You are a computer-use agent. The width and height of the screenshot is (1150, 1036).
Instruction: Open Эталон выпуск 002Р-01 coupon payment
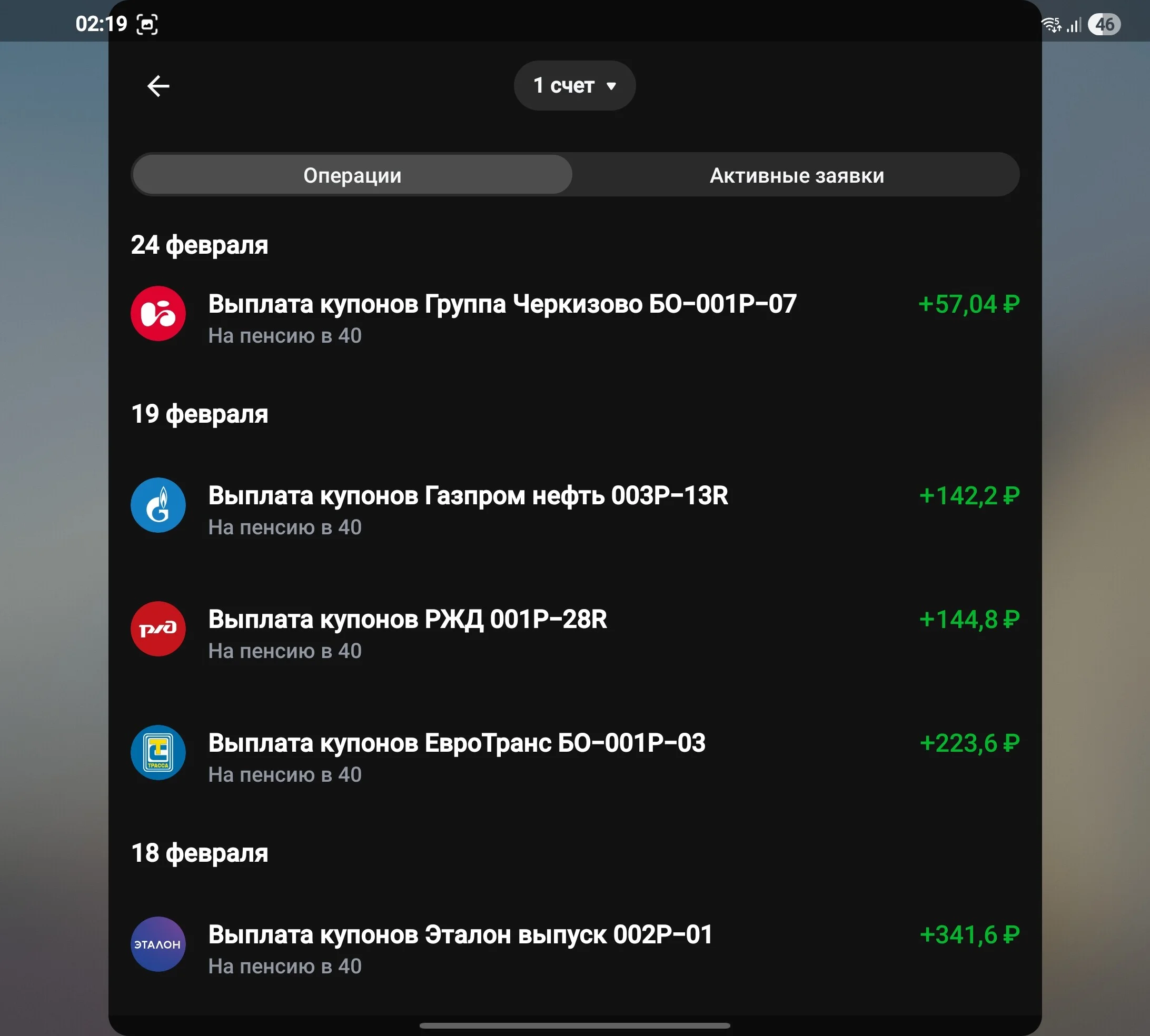(x=575, y=950)
